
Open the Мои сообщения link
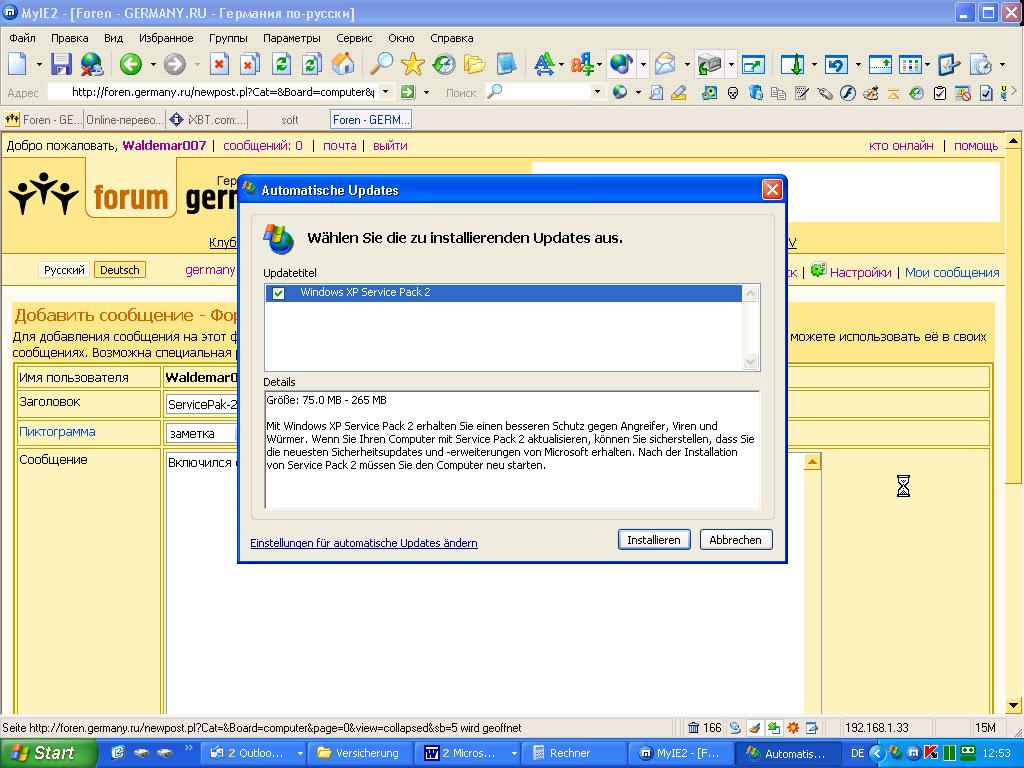952,272
